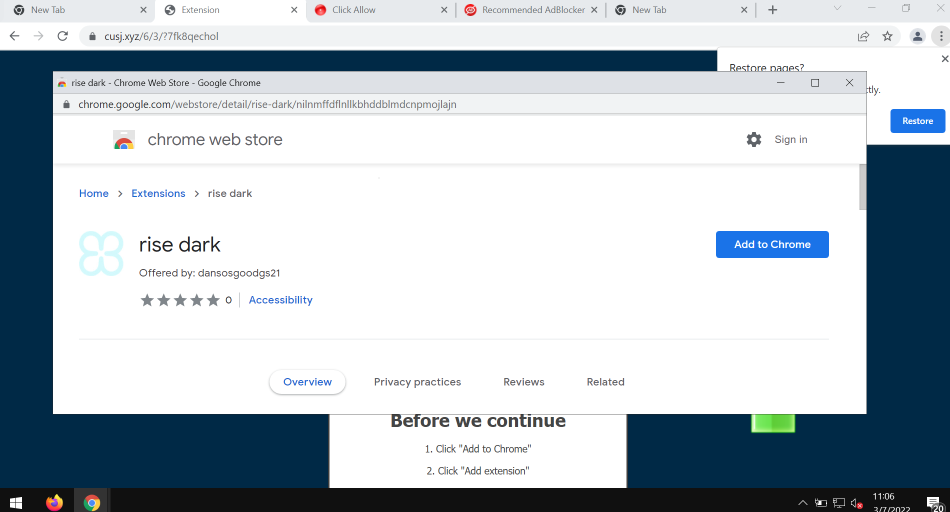950x512 pixels.
Task: Open the Chrome profile avatar icon
Action: pos(917,36)
